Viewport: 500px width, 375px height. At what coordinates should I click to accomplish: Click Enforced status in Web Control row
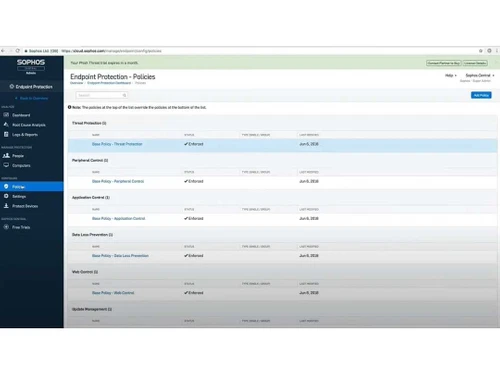pos(194,293)
